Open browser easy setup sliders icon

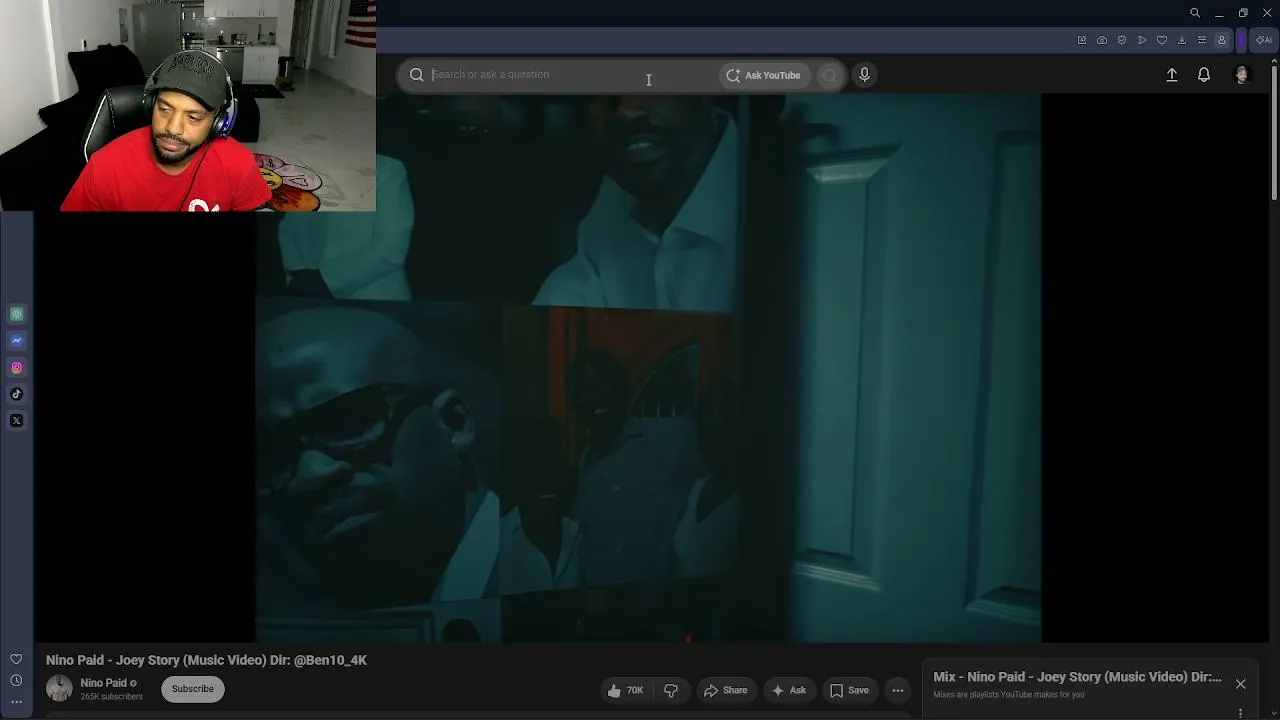(x=1202, y=40)
